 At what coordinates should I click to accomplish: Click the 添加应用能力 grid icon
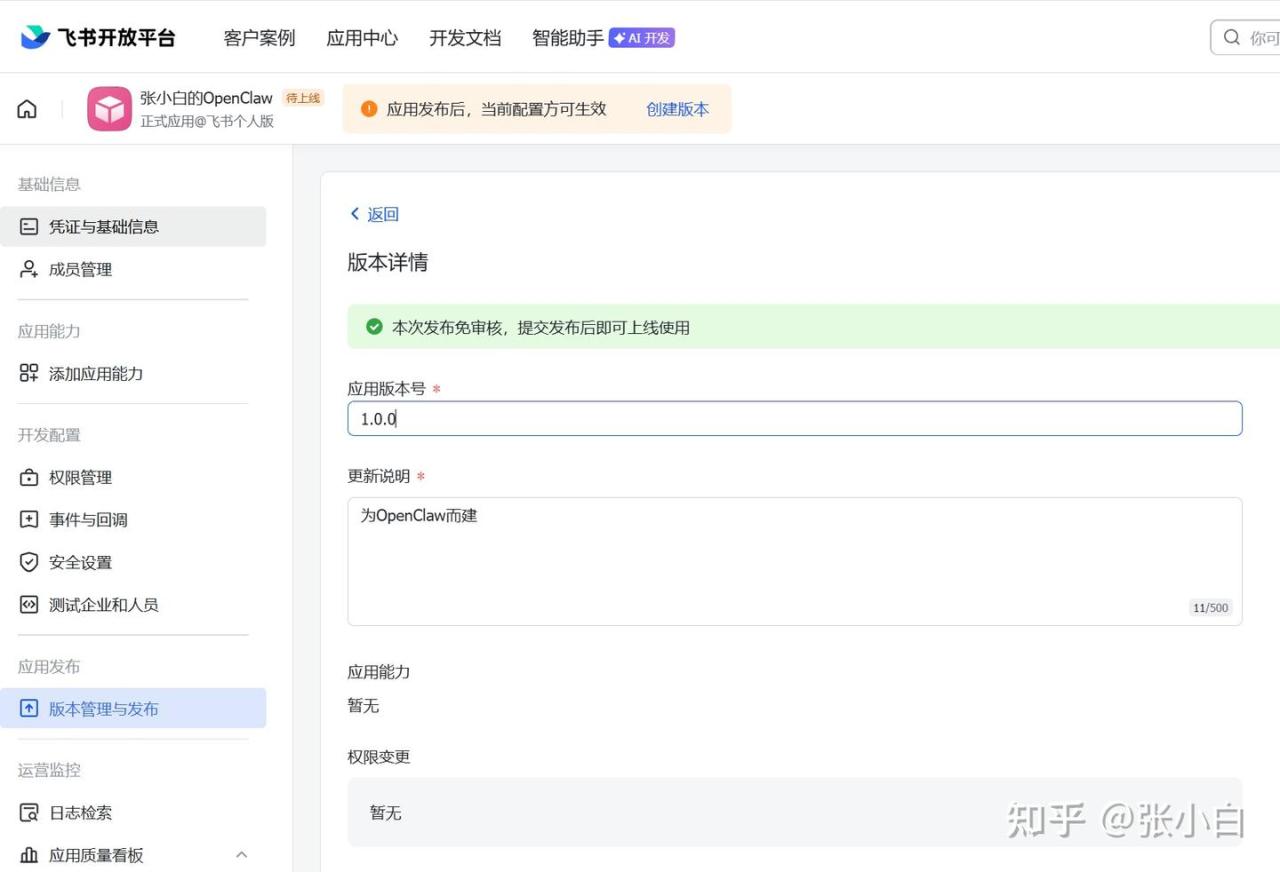click(x=29, y=373)
